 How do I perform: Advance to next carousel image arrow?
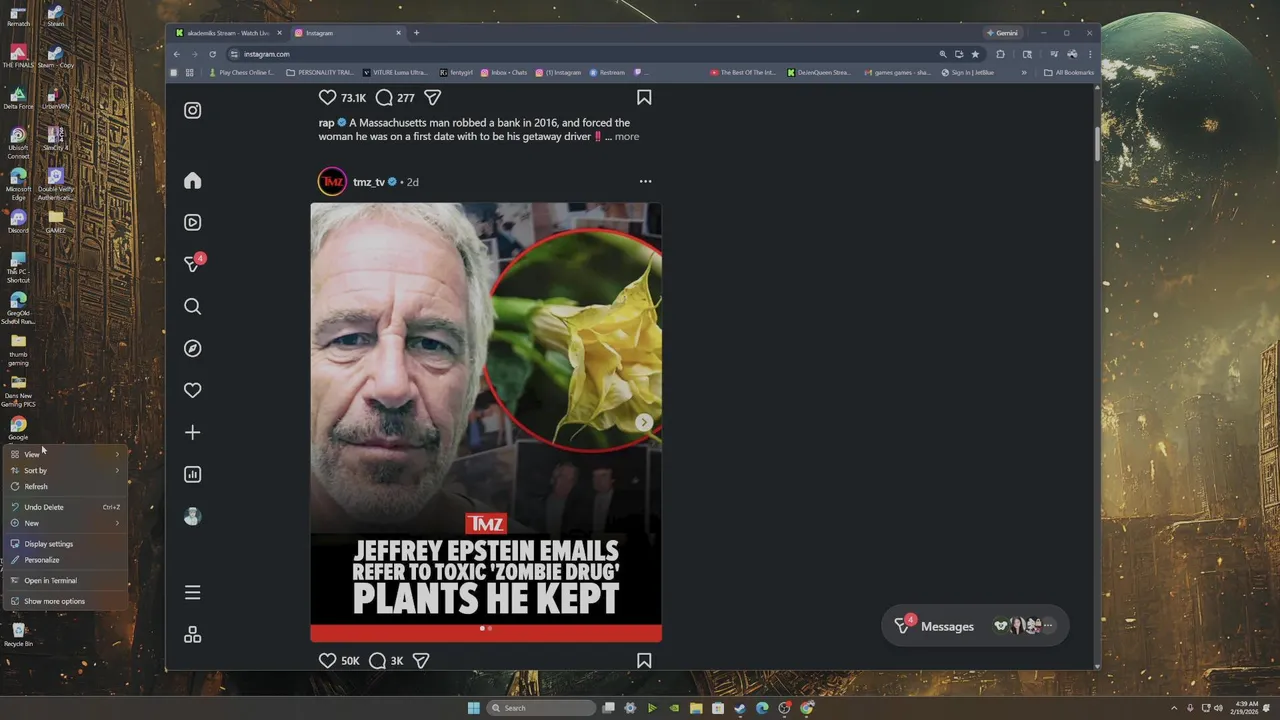(x=644, y=422)
